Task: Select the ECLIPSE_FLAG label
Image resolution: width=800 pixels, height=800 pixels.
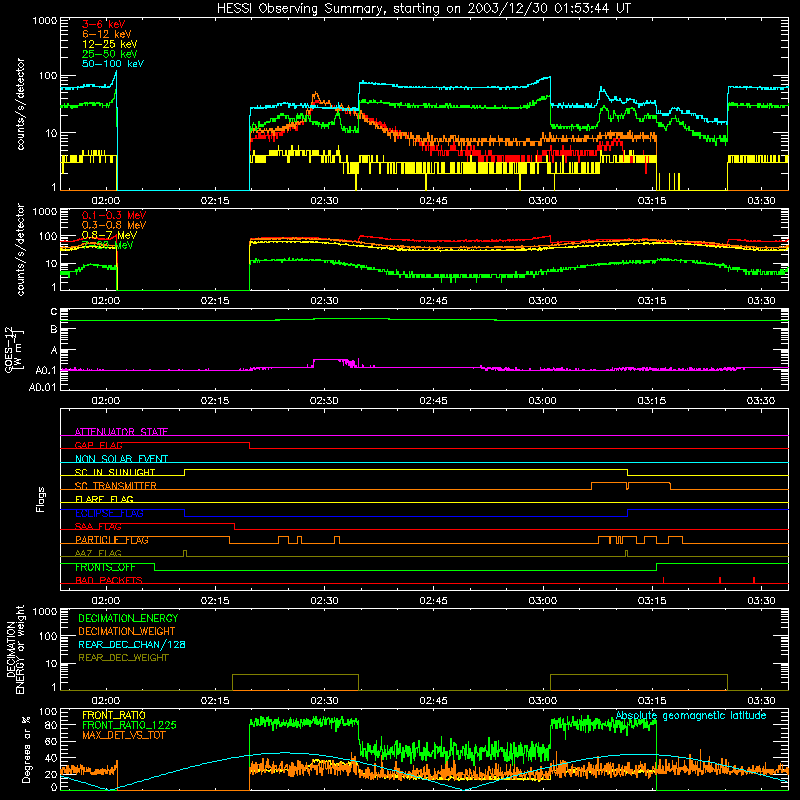Action: 109,513
